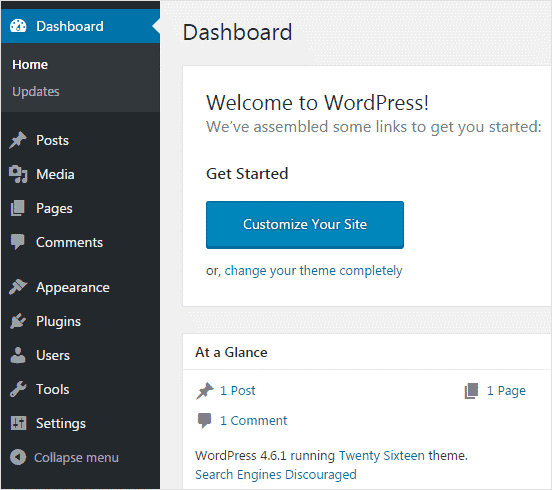
Task: Go to the Plugins menu label
Action: click(x=58, y=322)
